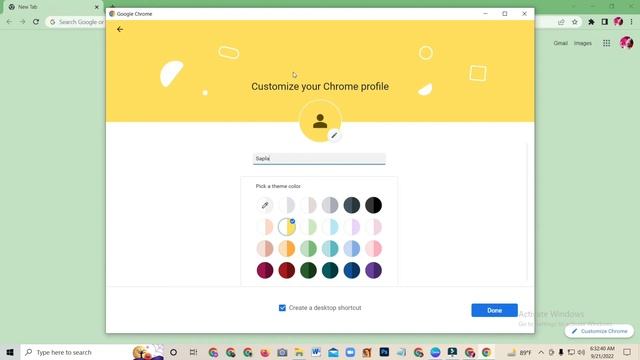This screenshot has width=640, height=360.
Task: Open Cortana circle on the taskbar
Action: tap(173, 352)
